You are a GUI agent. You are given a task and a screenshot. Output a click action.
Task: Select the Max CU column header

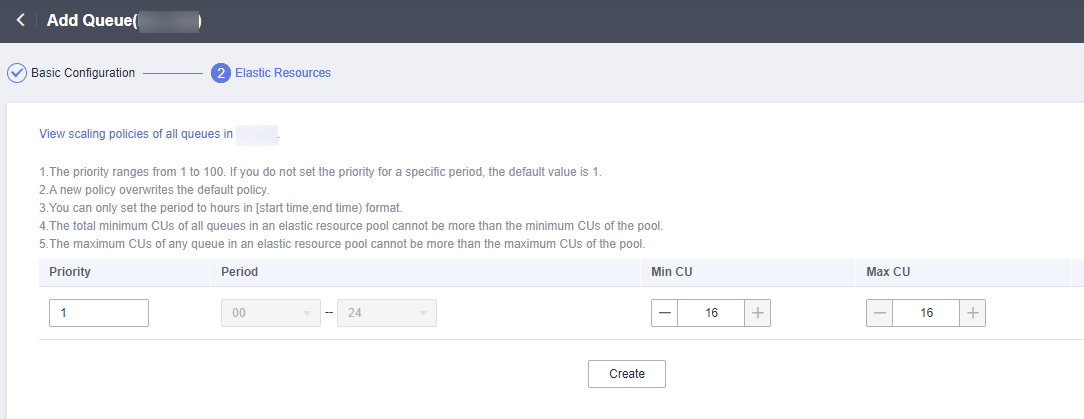pyautogui.click(x=888, y=272)
